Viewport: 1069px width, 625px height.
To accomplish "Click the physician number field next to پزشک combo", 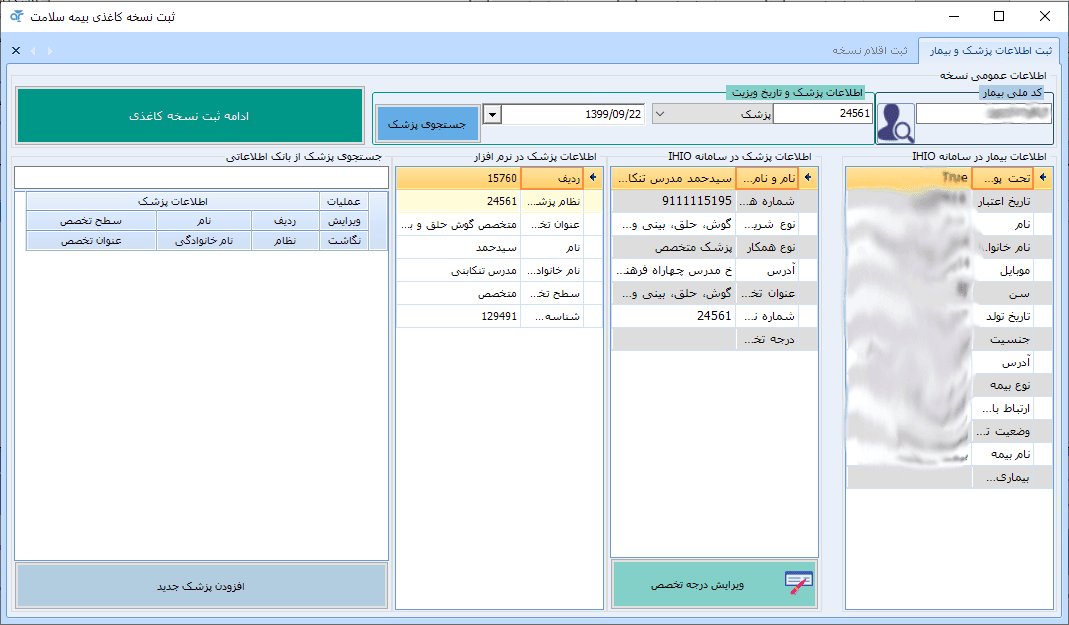I will [x=823, y=114].
